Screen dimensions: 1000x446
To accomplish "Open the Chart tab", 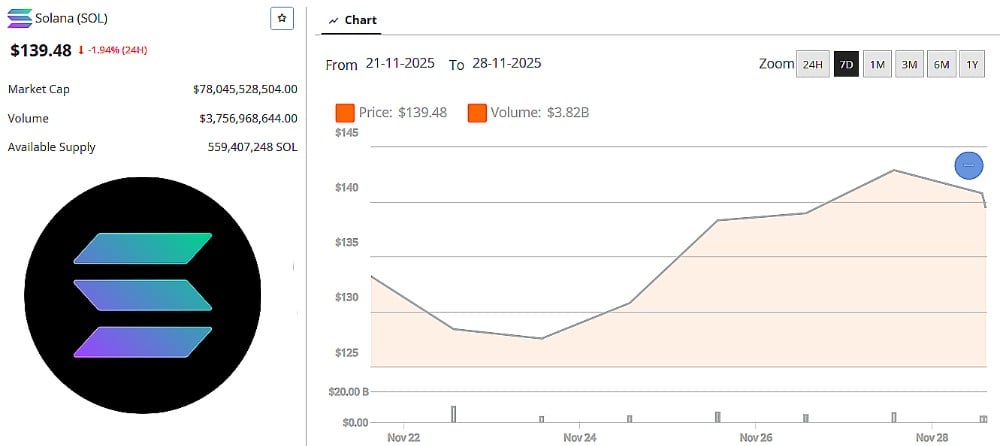I will [352, 20].
